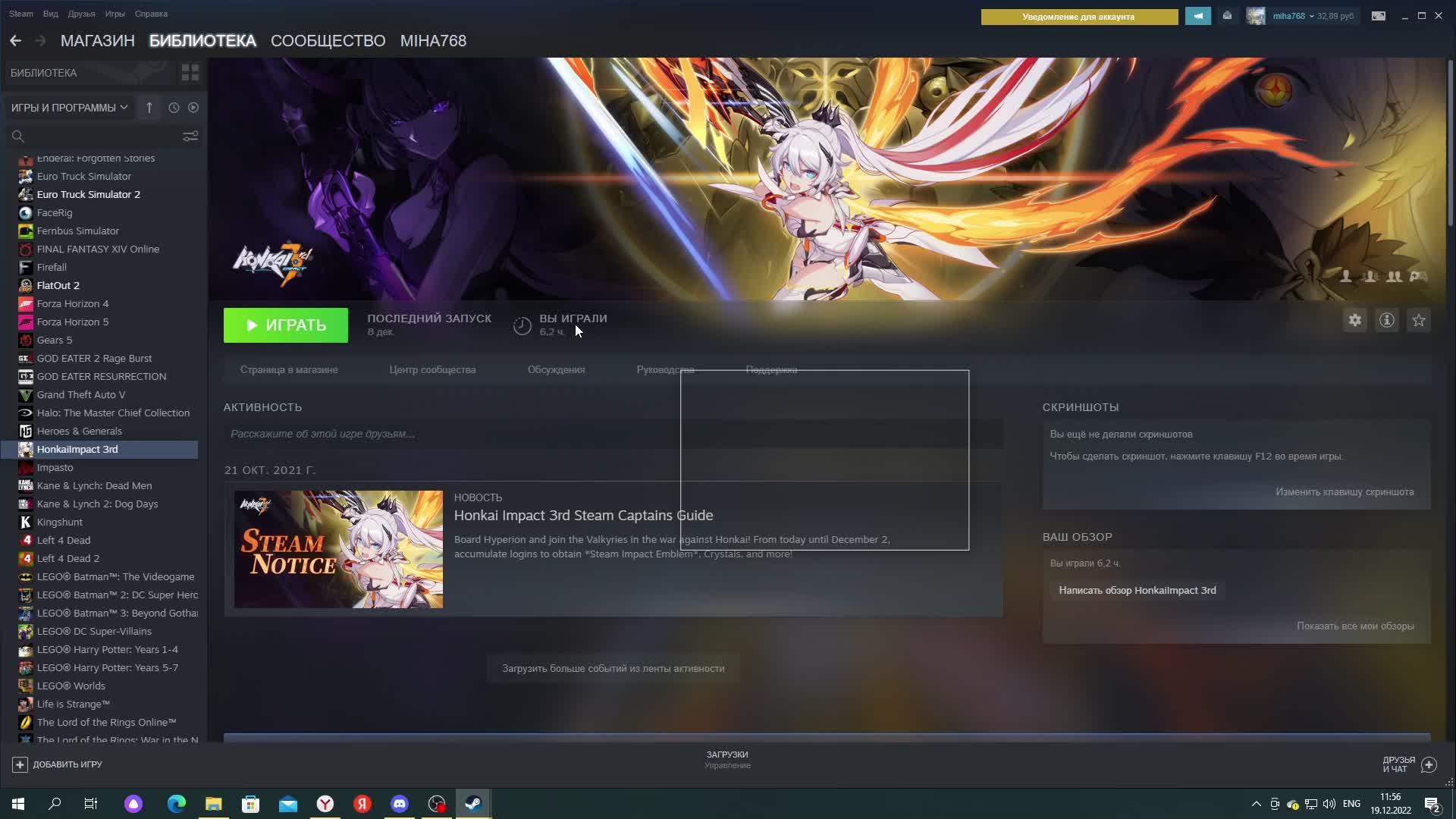The width and height of the screenshot is (1456, 819).
Task: Show game info icon
Action: pyautogui.click(x=1386, y=320)
